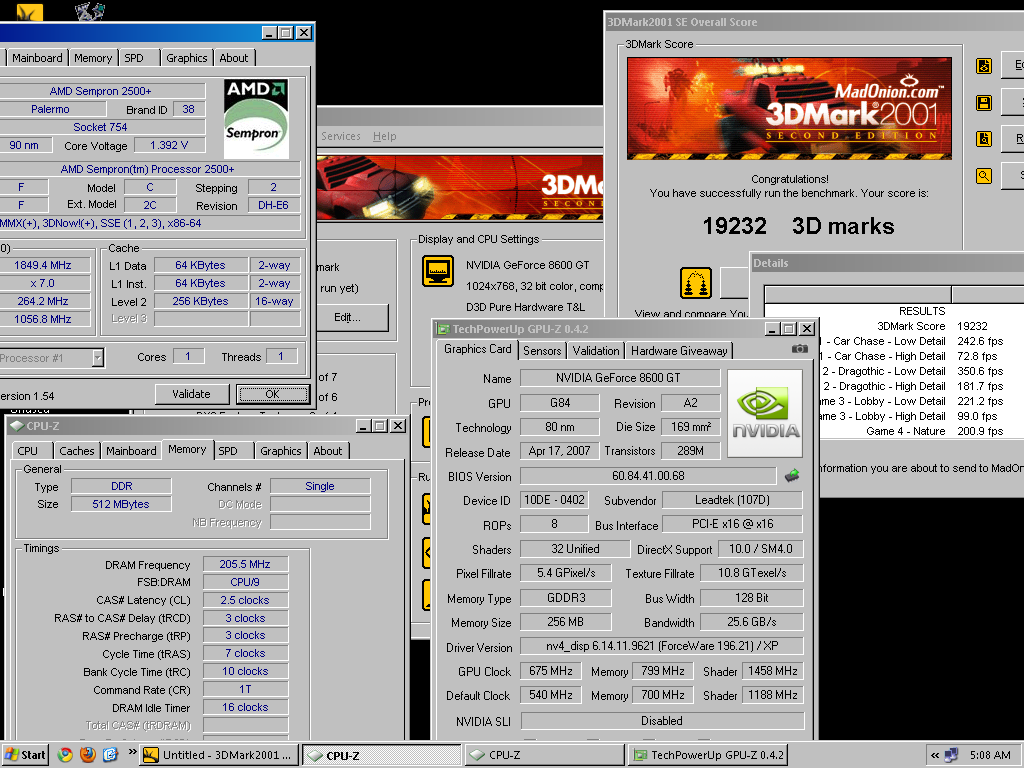Viewport: 1024px width, 768px height.
Task: Click the document search icon in 3DMark score window
Action: (x=984, y=139)
